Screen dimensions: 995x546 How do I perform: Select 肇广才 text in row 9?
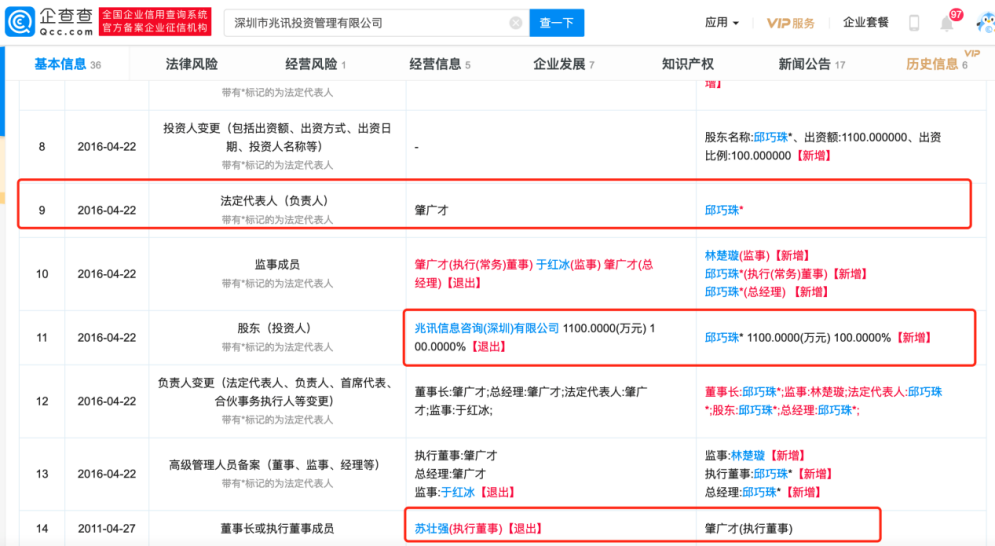pyautogui.click(x=432, y=210)
